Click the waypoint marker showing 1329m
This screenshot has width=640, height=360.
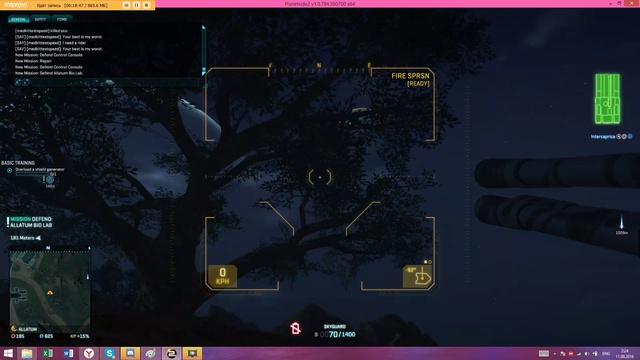click(621, 225)
